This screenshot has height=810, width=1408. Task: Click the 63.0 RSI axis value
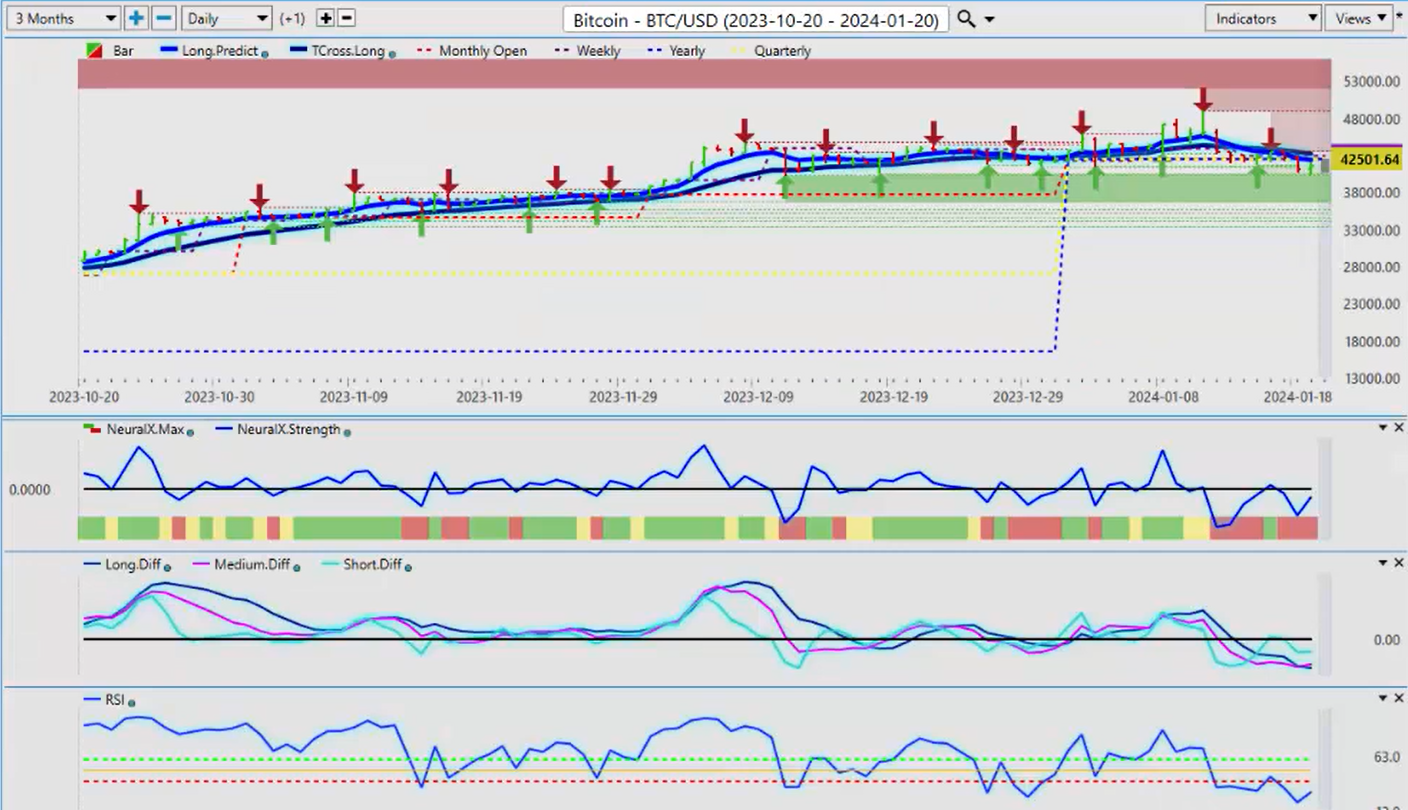click(1386, 758)
